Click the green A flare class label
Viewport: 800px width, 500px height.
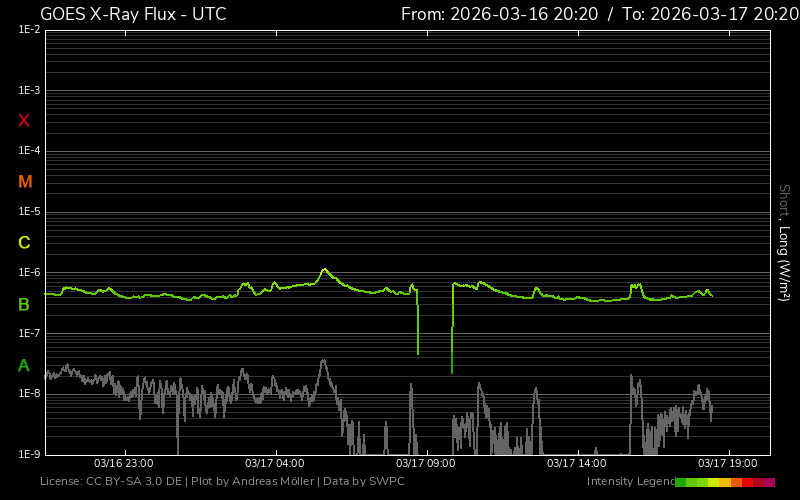pos(23,365)
